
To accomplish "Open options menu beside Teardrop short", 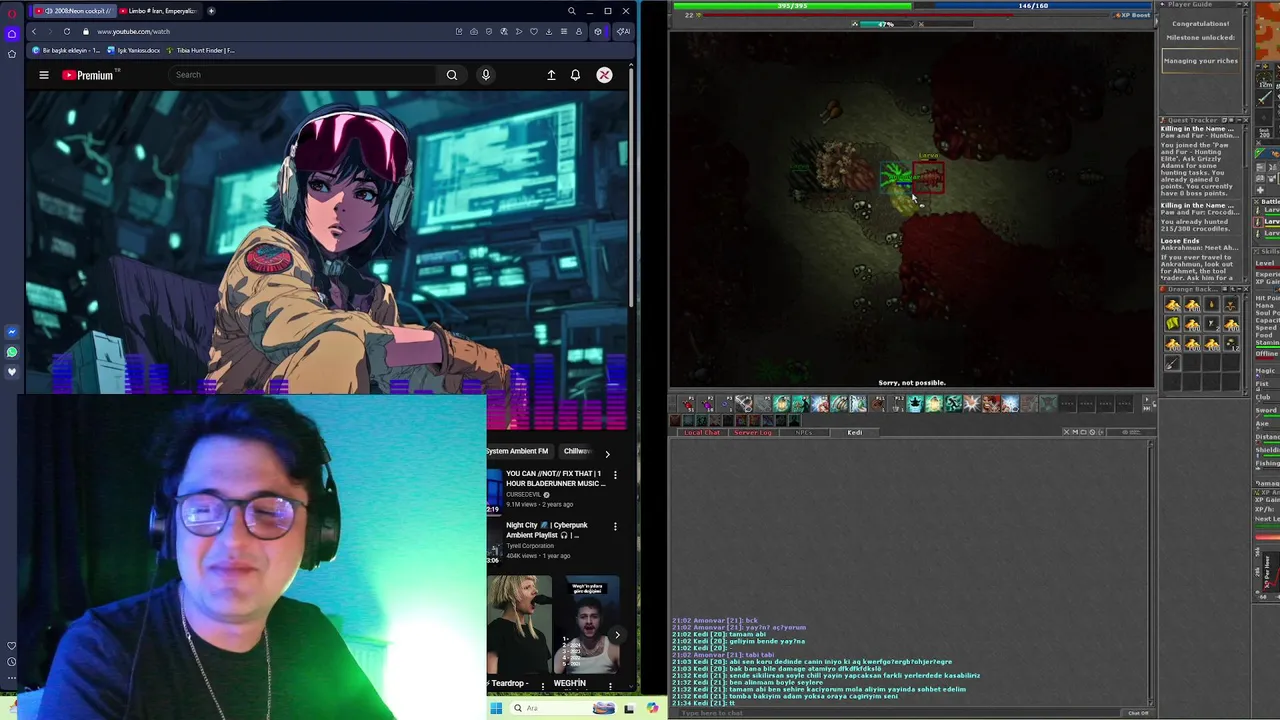I will [x=542, y=685].
